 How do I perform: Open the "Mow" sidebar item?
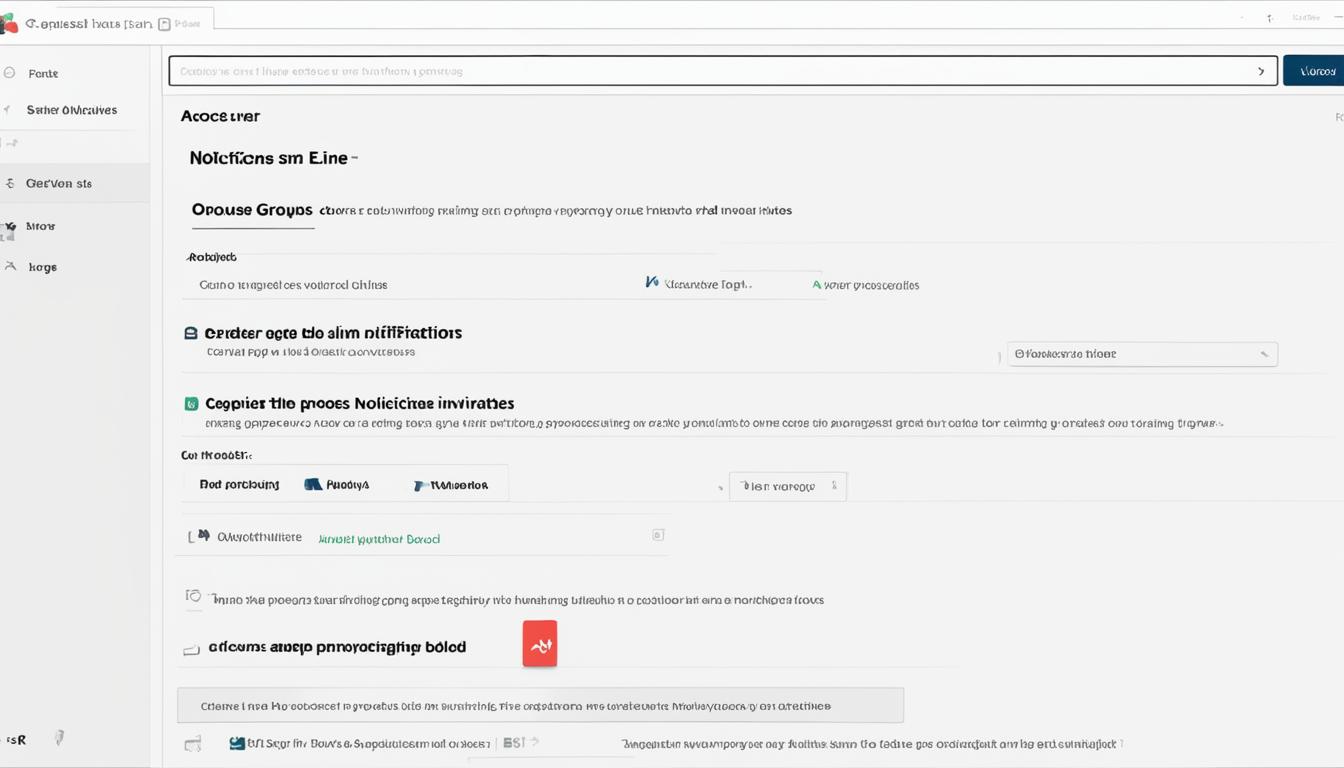(x=40, y=226)
